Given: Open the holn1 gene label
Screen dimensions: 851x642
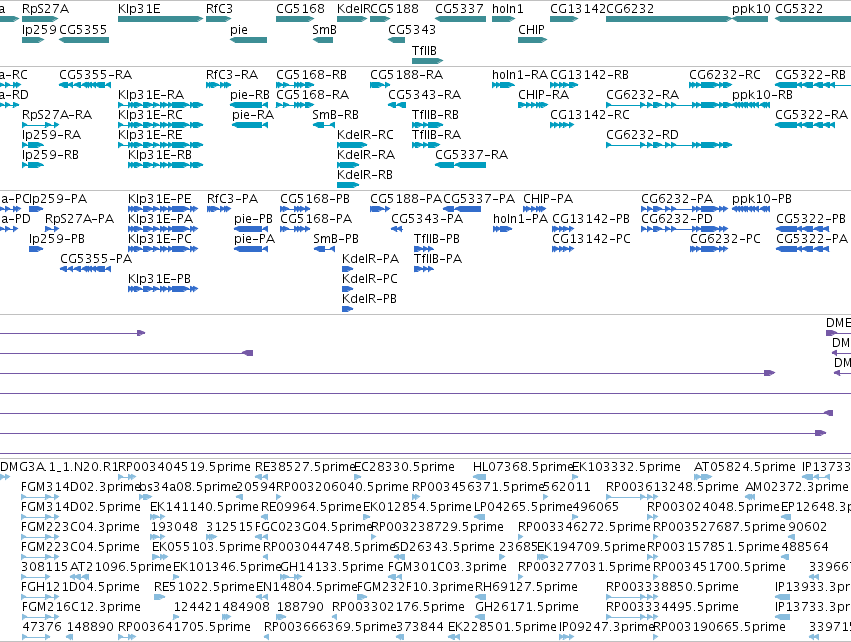Looking at the screenshot, I should pyautogui.click(x=508, y=9).
